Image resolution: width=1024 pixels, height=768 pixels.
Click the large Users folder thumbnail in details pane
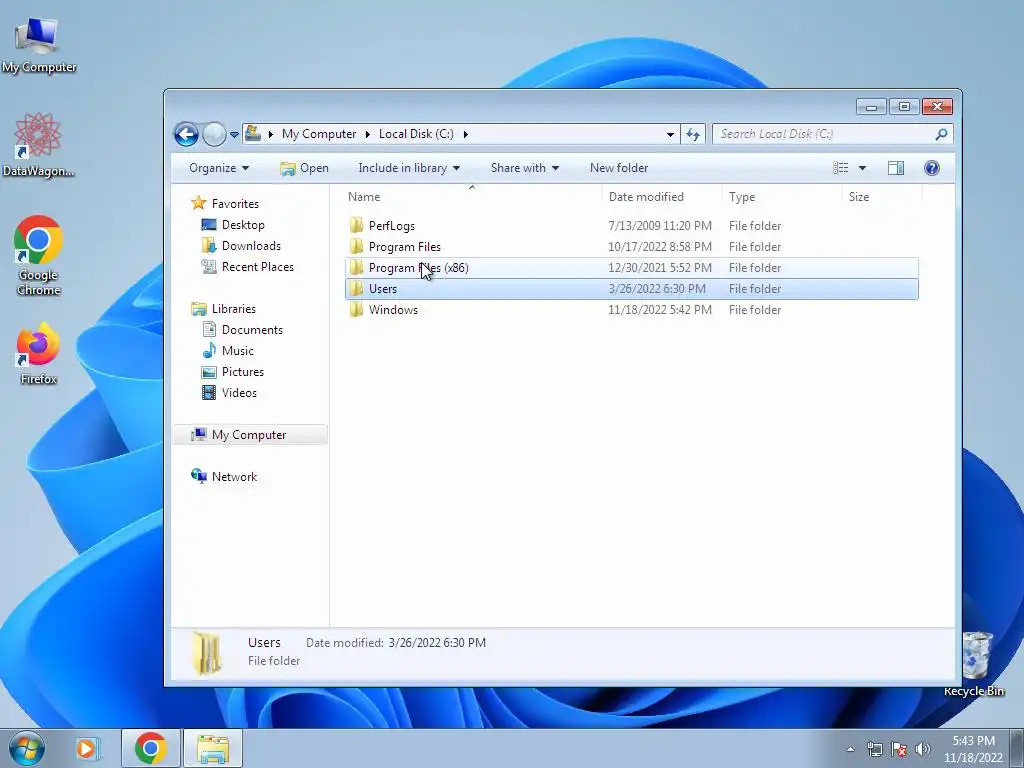pyautogui.click(x=207, y=654)
